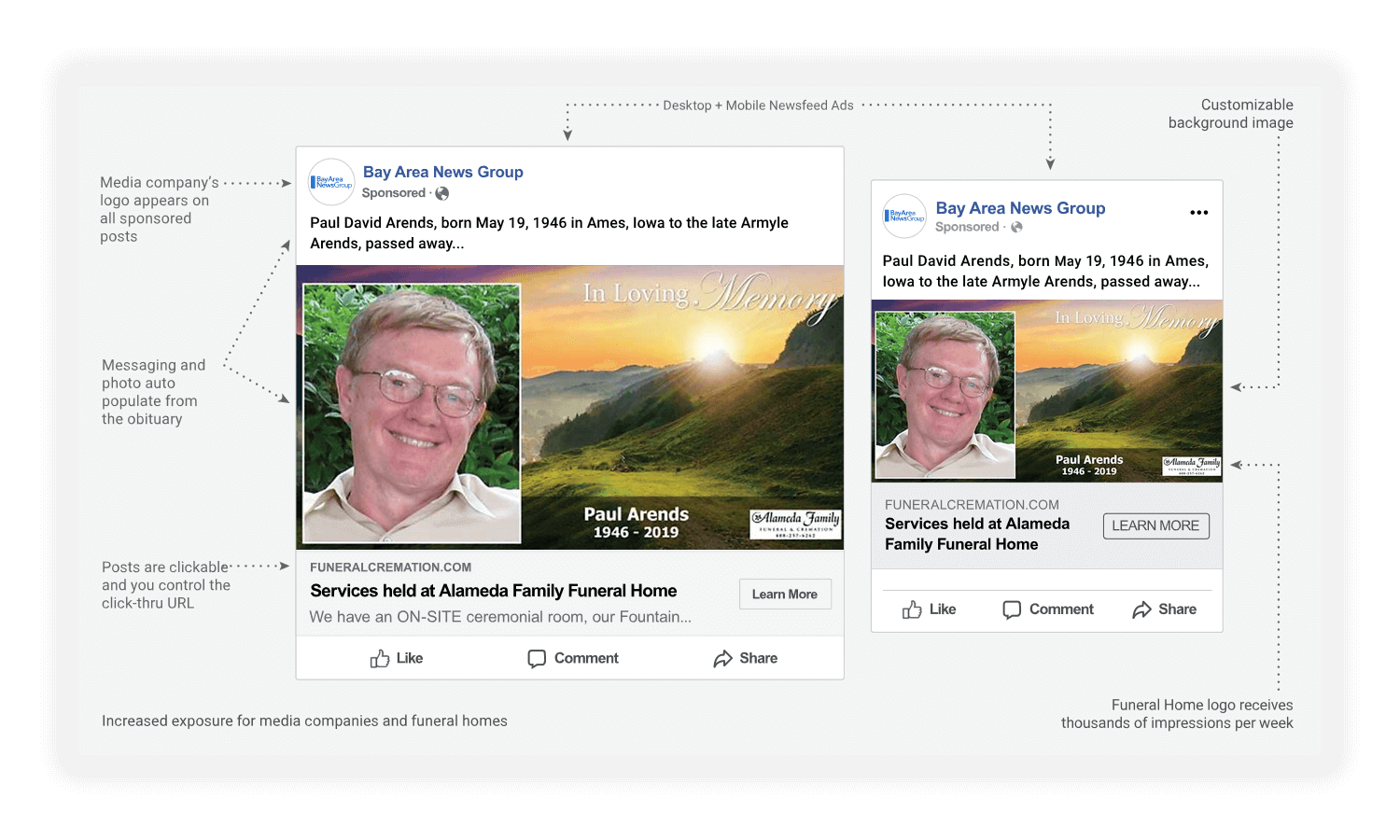The height and width of the screenshot is (840, 1400).
Task: Click the Alameda Family logo on mobile ad image
Action: tap(1192, 466)
